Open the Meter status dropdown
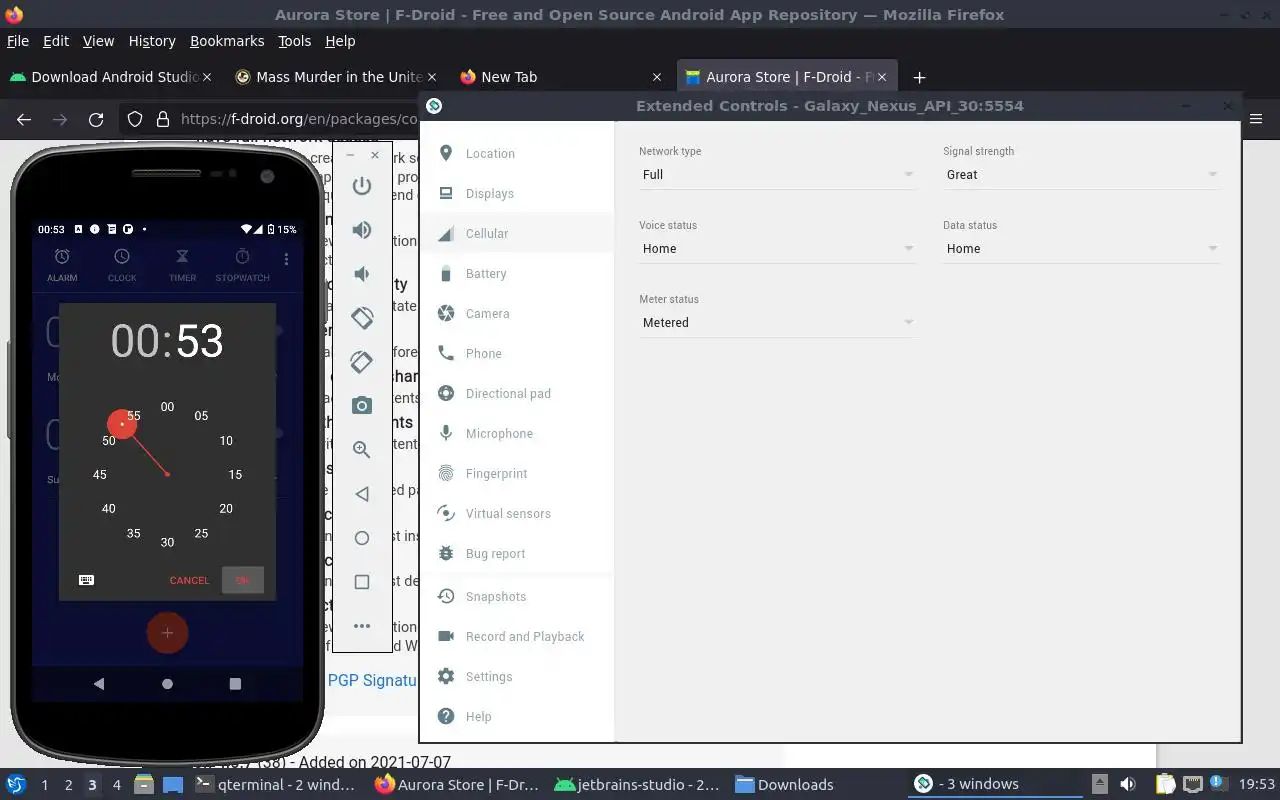Image resolution: width=1280 pixels, height=800 pixels. [x=777, y=323]
